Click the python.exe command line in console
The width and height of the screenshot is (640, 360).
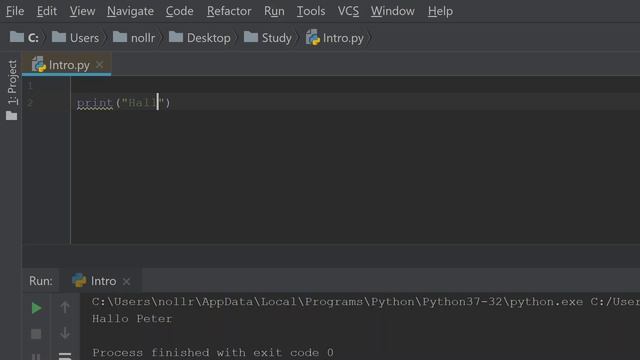pos(366,302)
